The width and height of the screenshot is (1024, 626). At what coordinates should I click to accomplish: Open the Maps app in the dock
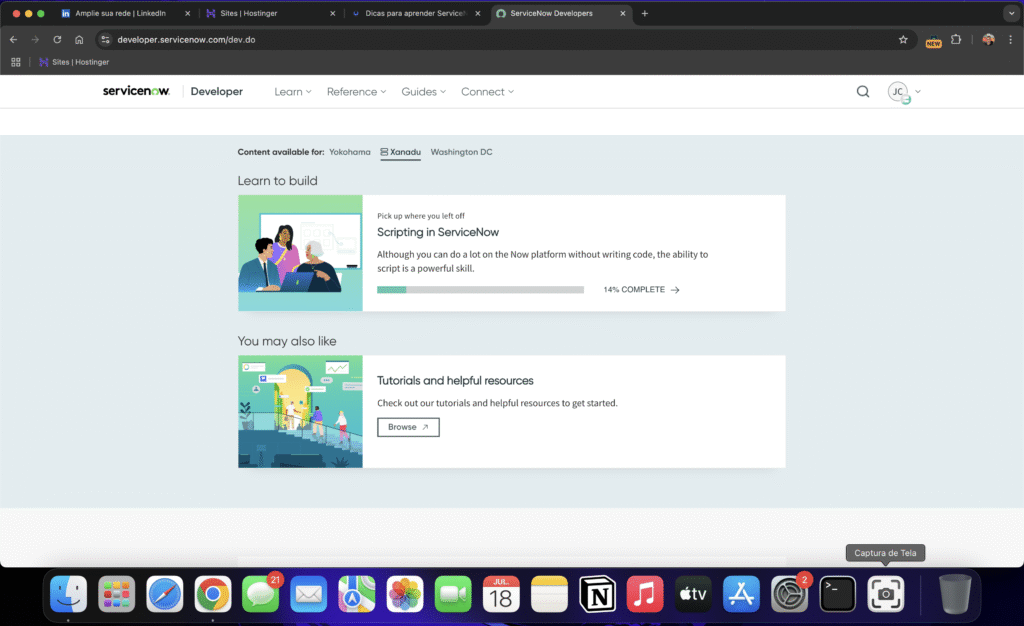pos(357,594)
